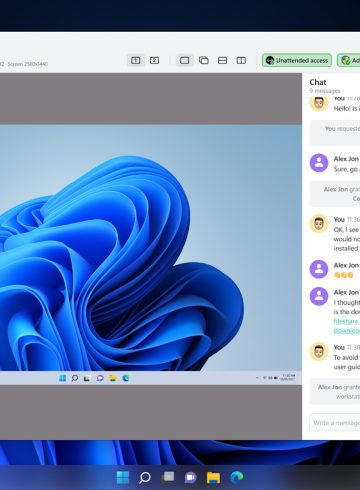Screen dimensions: 360x490
Task: Open the local Windows Start menu
Action: click(x=123, y=477)
